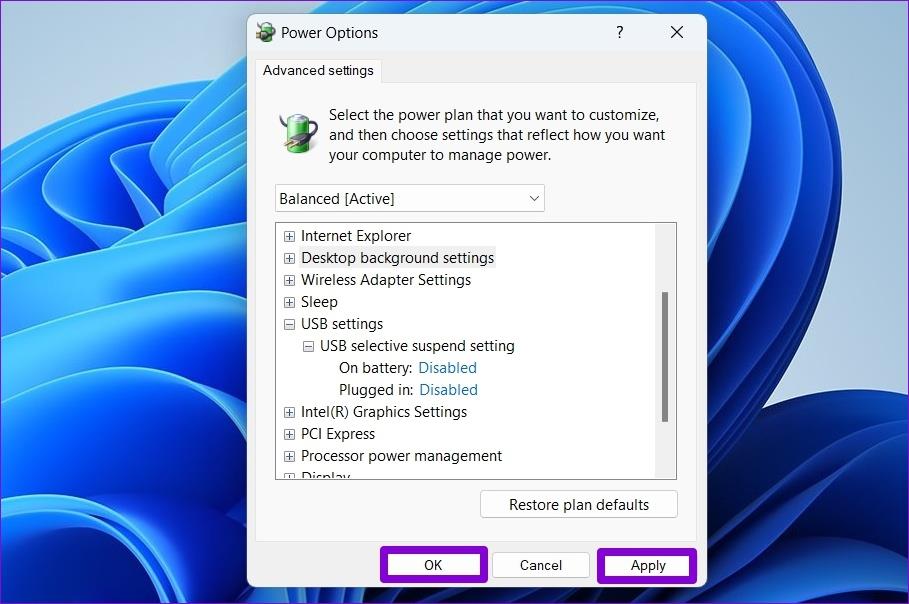Collapse USB selective suspend setting
909x604 pixels.
[309, 346]
